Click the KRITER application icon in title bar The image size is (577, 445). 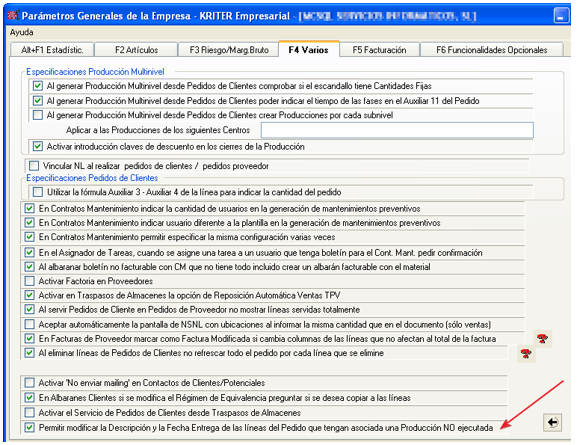coord(13,15)
